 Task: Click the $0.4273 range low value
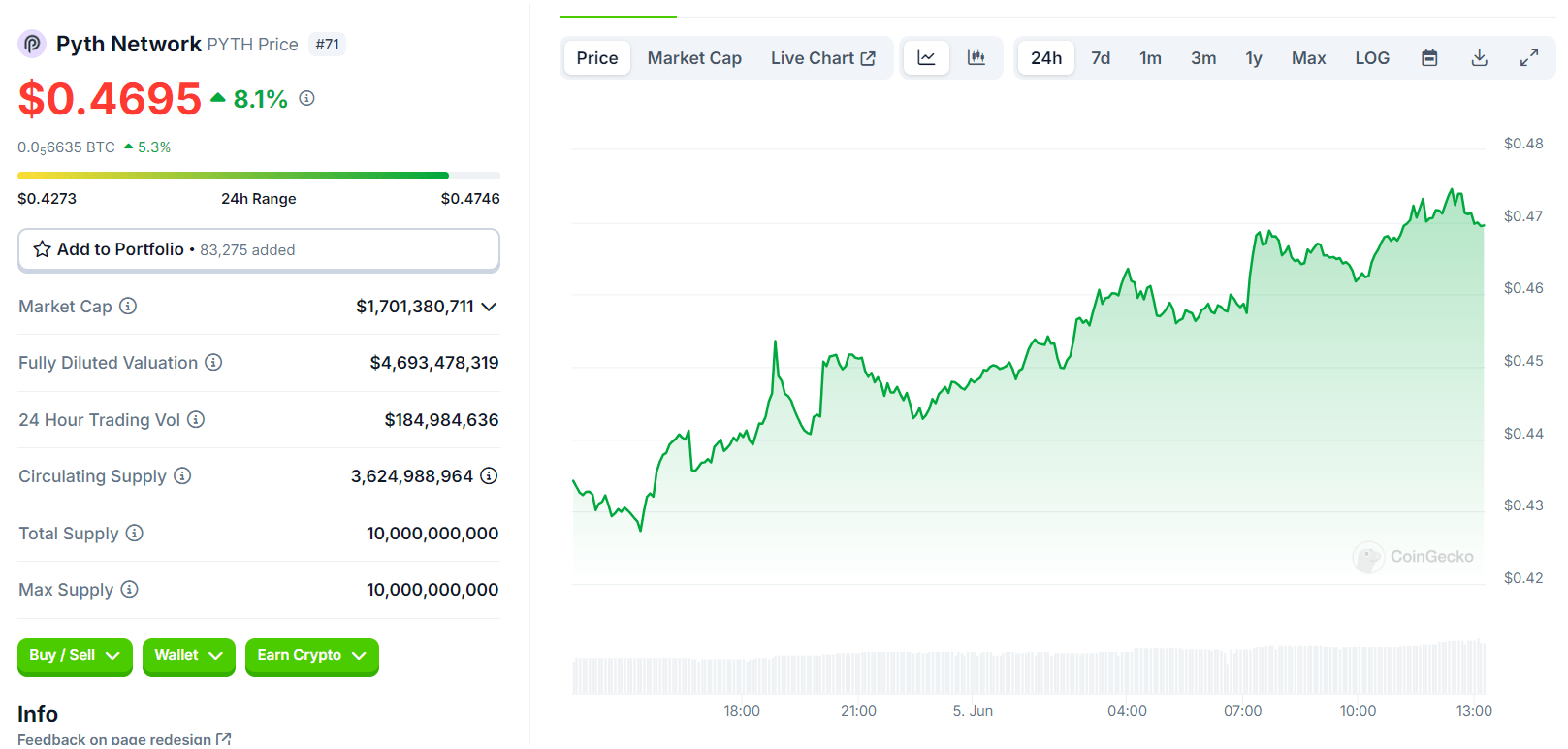point(47,199)
